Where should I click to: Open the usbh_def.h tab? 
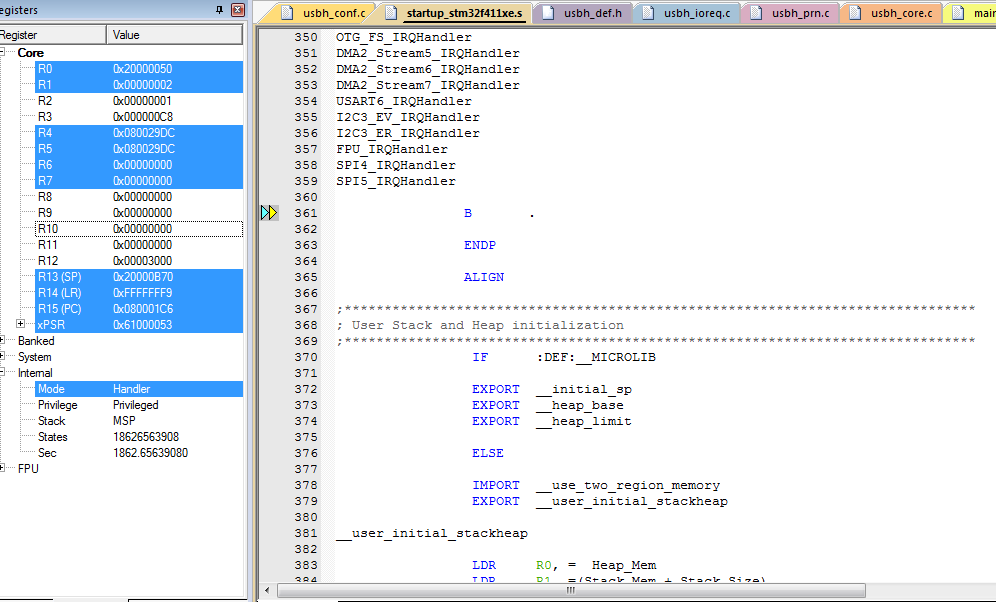pos(583,13)
